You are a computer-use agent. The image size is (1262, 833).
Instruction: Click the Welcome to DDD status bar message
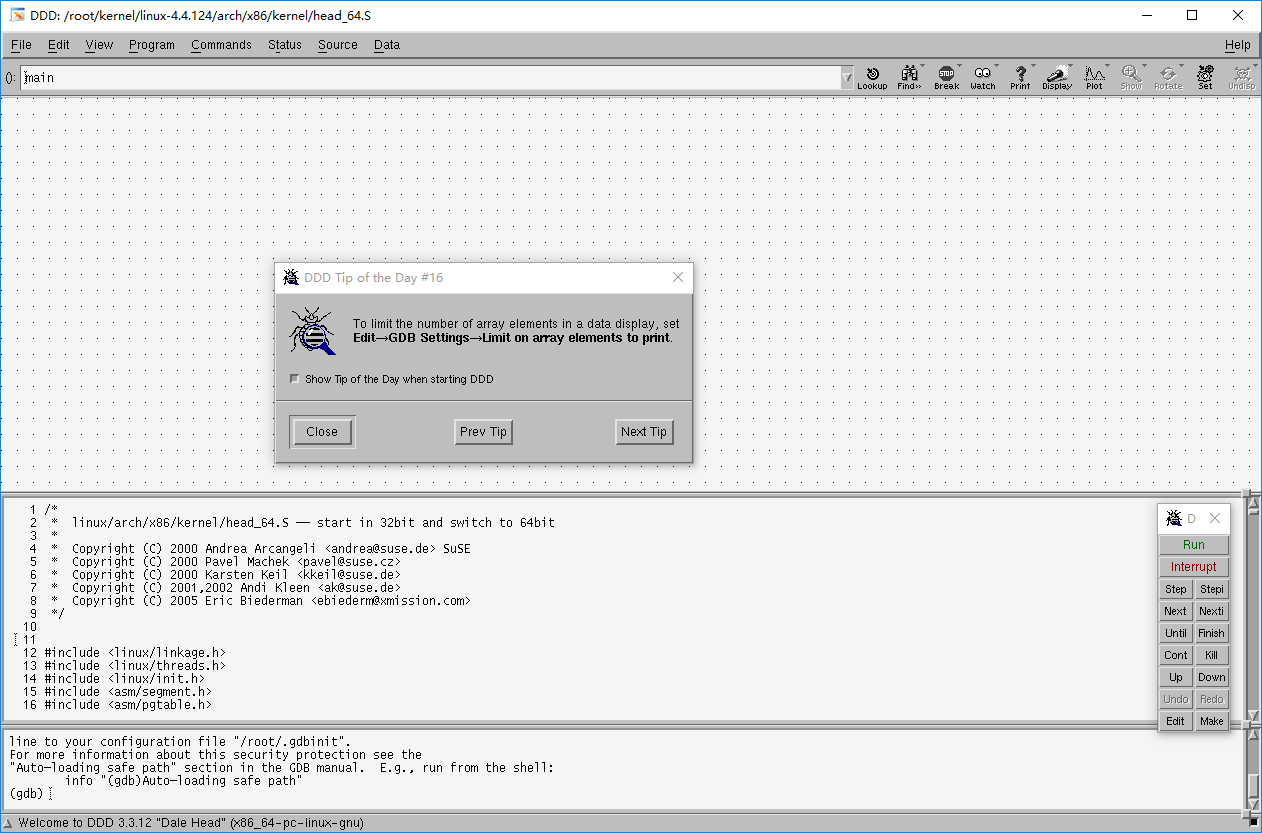point(191,823)
